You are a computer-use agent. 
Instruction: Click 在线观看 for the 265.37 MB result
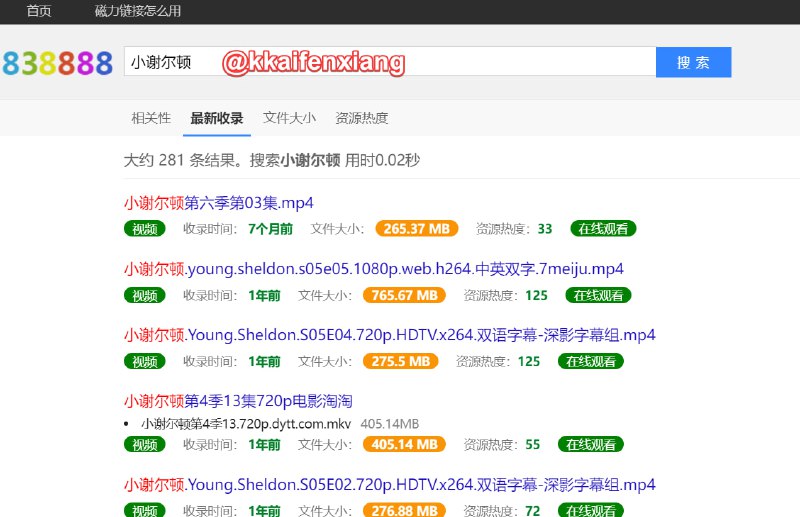[604, 229]
